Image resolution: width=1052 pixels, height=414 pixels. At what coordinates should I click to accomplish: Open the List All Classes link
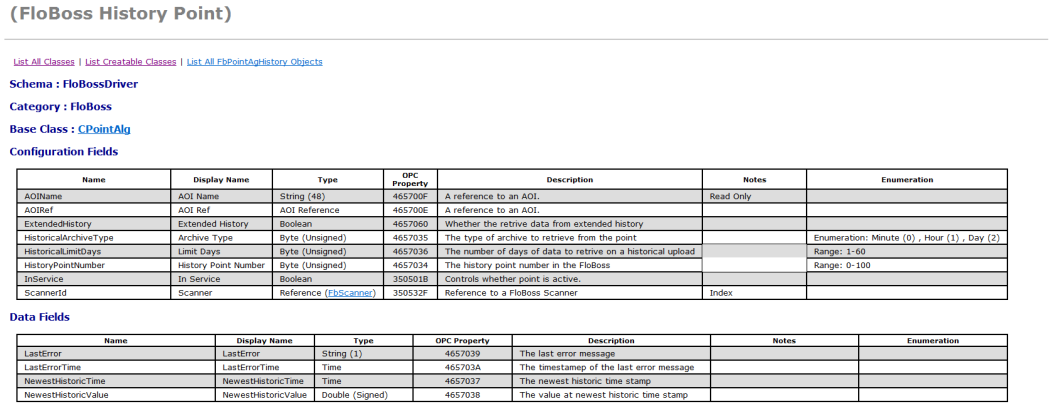[x=44, y=62]
